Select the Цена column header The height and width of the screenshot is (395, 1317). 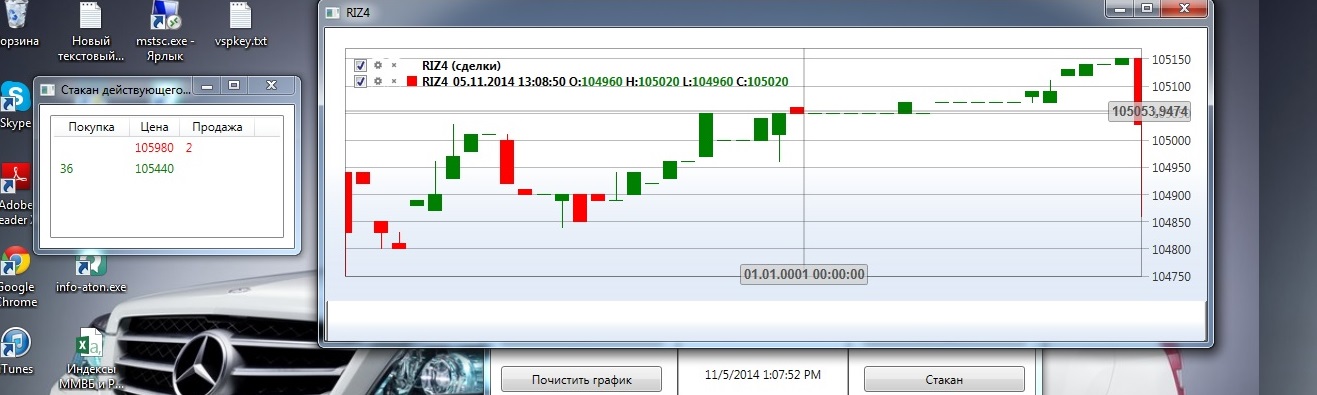point(154,127)
